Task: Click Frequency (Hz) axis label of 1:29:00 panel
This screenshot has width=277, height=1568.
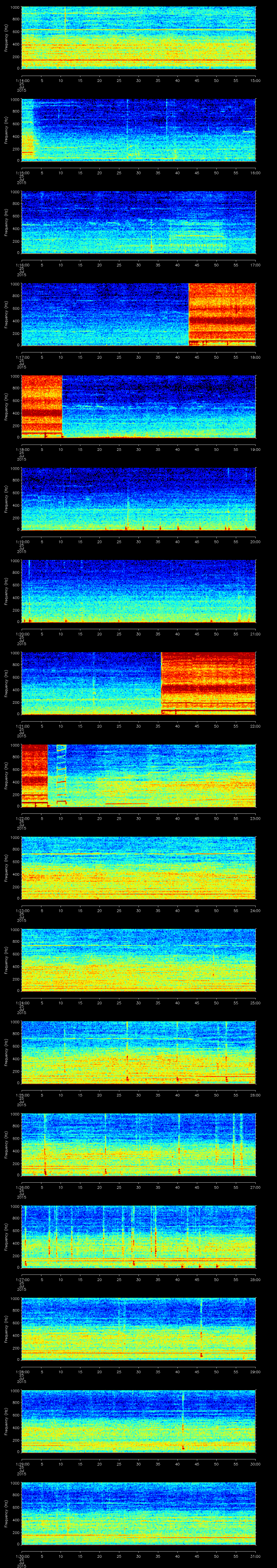Action: pos(6,1421)
